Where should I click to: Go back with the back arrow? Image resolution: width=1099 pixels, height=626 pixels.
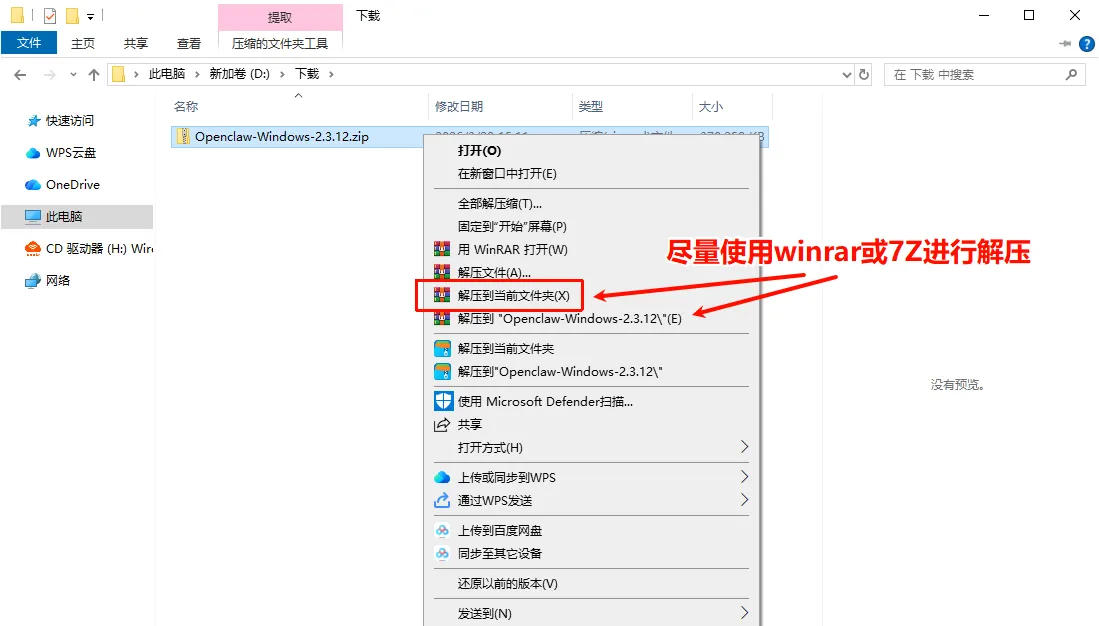point(20,74)
